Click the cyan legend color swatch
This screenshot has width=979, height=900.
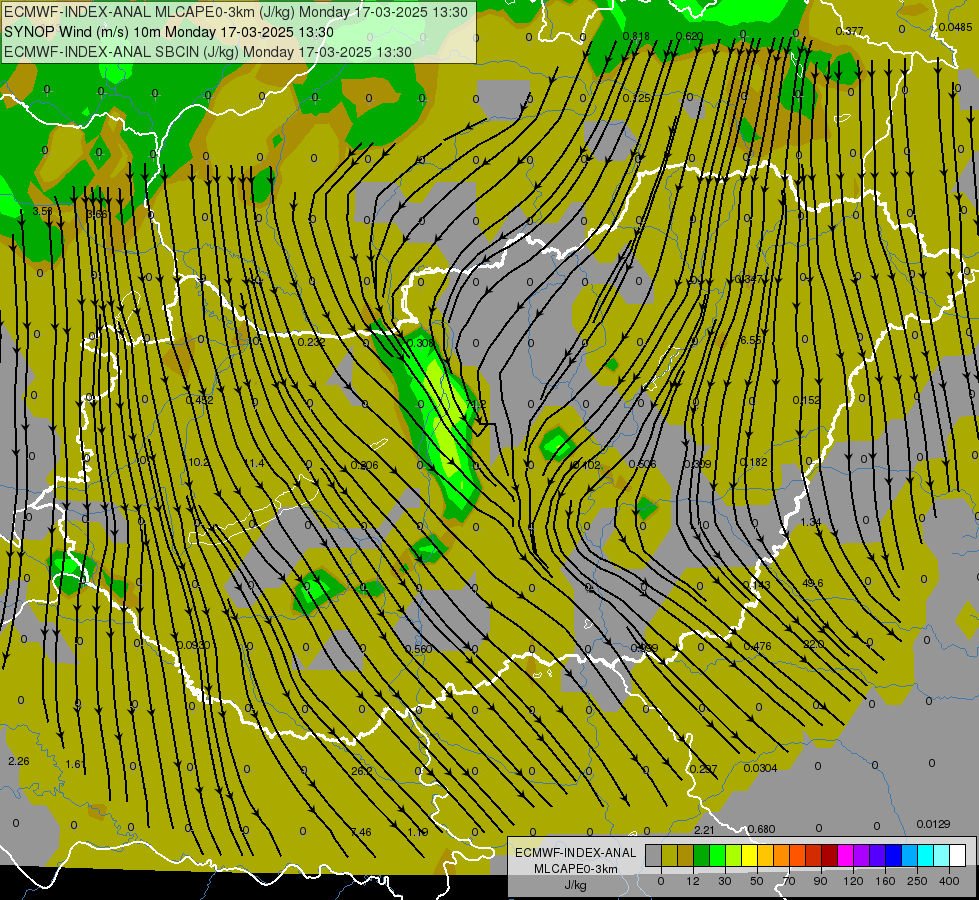(x=925, y=855)
